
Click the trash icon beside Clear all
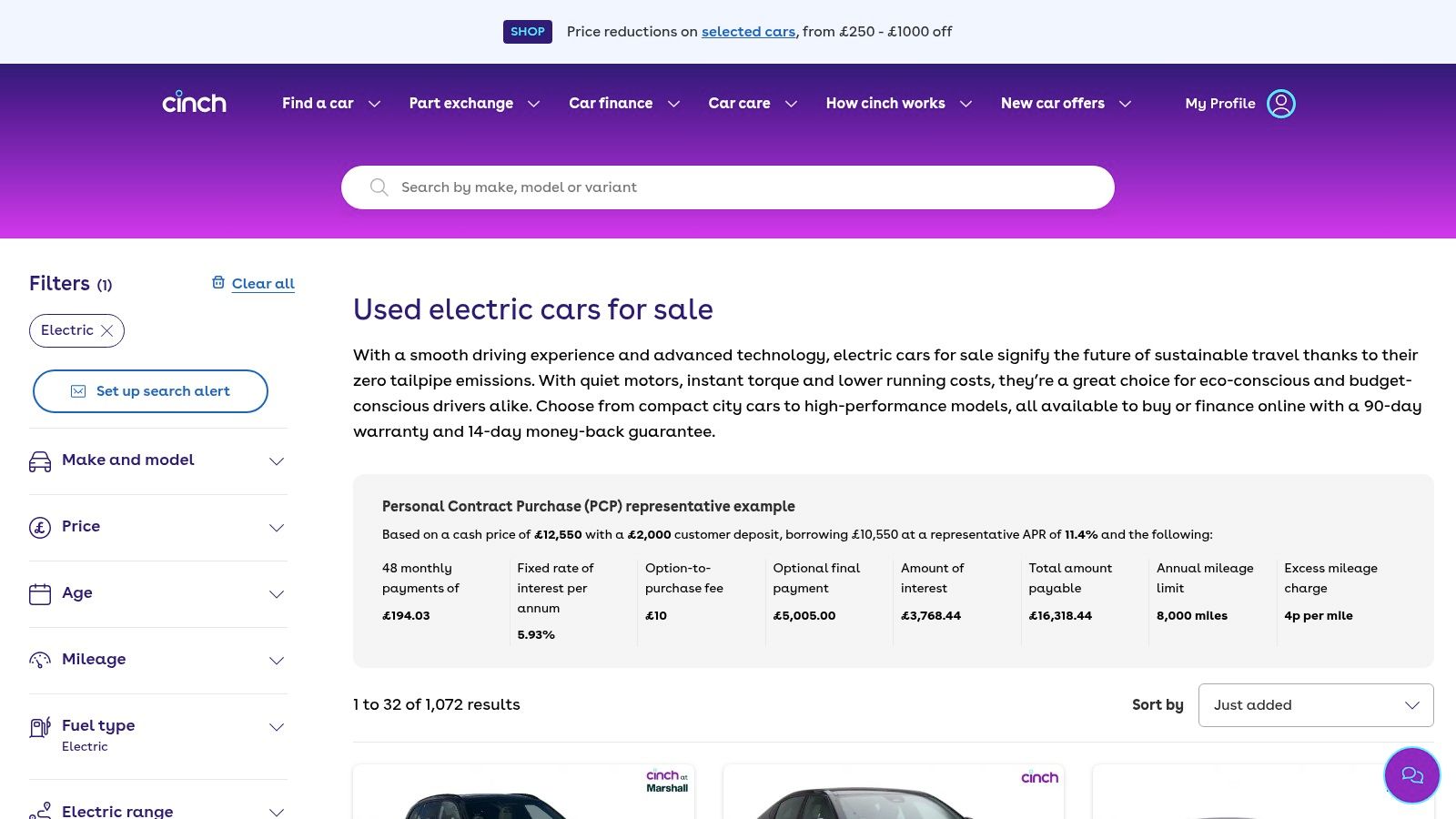(218, 283)
